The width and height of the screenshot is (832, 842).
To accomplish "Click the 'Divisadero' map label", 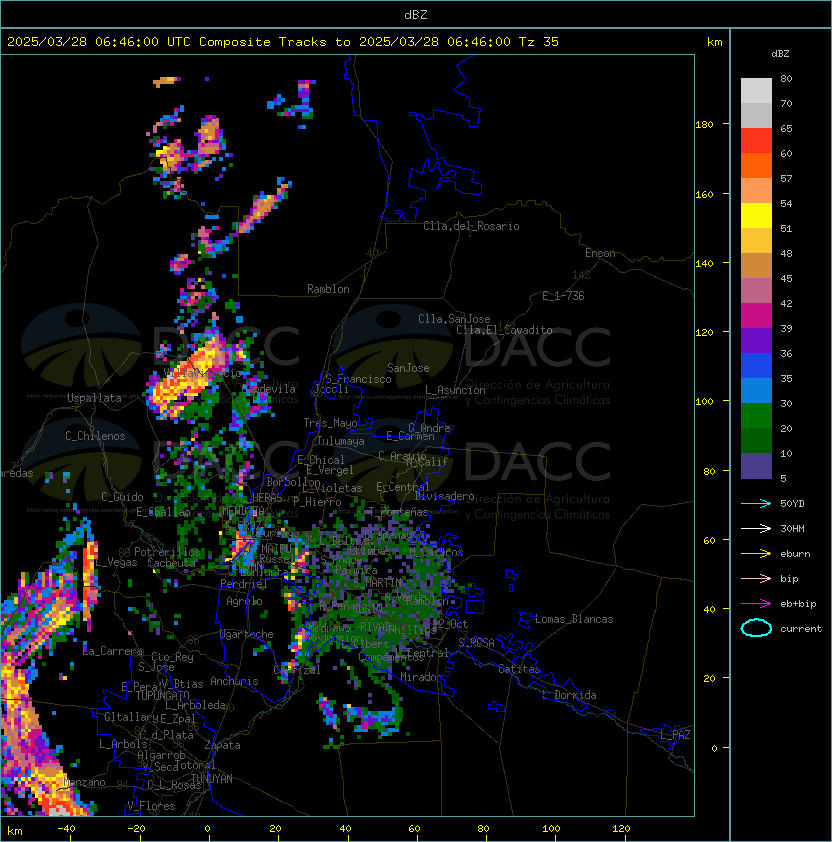I will [444, 496].
